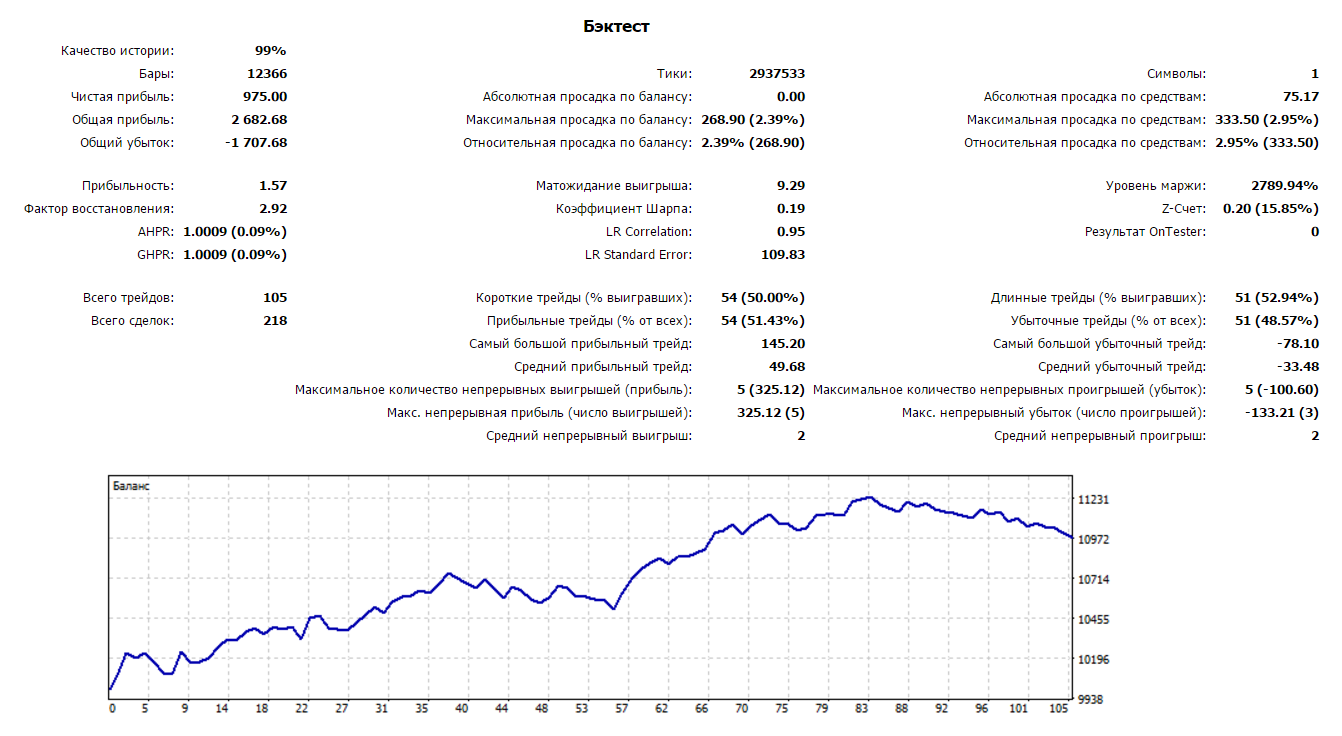Select Максимальная просадка по средствам value 333.50 (2.95%)
The width and height of the screenshot is (1342, 736).
pyautogui.click(x=1266, y=120)
